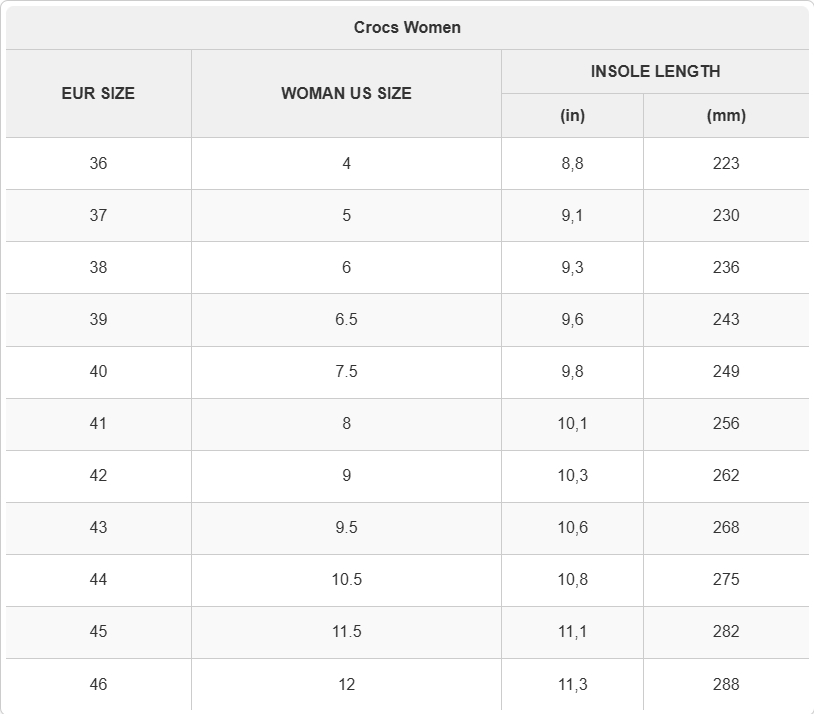Select the EUR SIZE column header

[98, 93]
